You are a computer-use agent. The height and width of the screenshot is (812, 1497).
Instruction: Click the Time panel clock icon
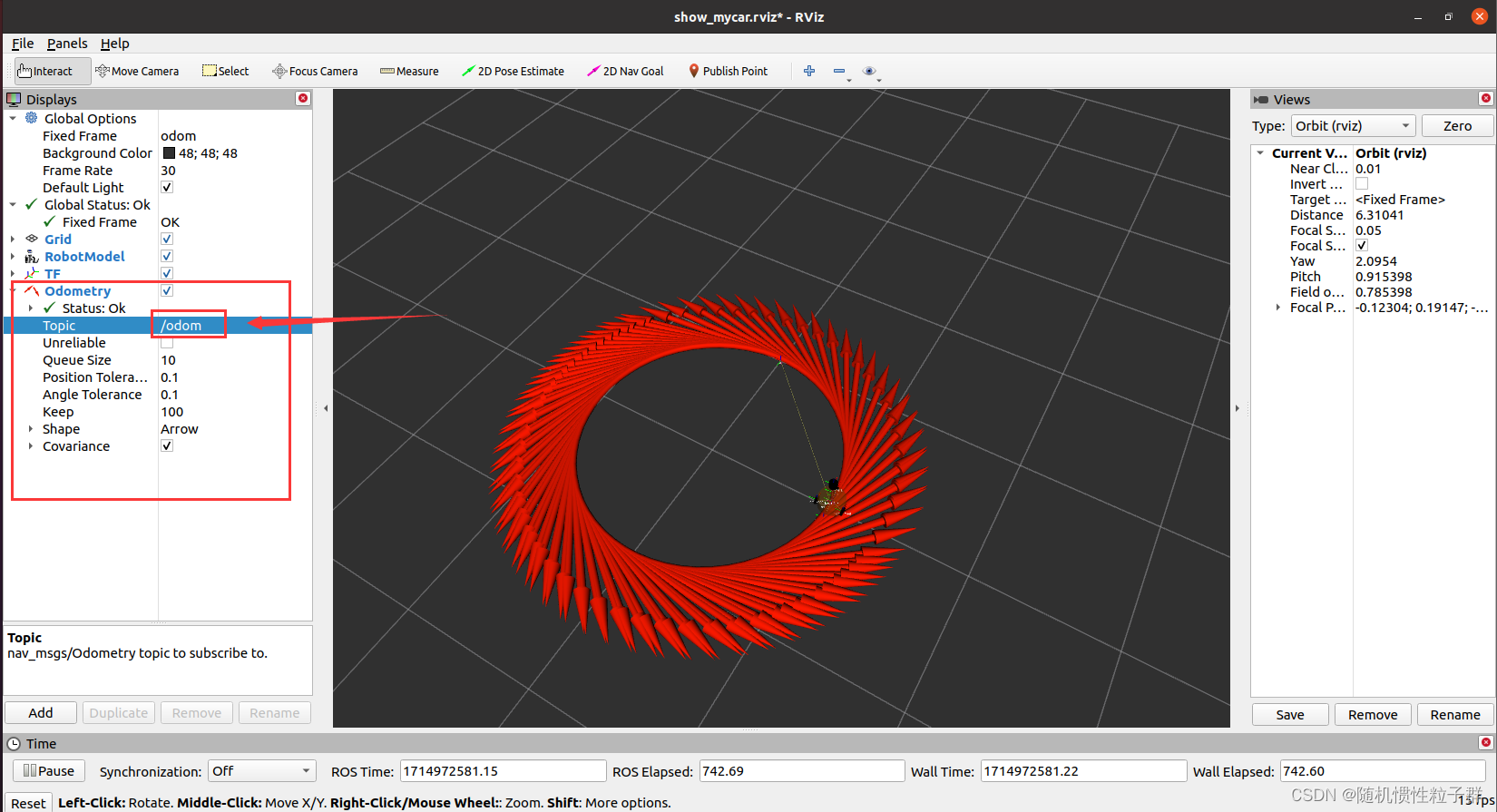(14, 743)
